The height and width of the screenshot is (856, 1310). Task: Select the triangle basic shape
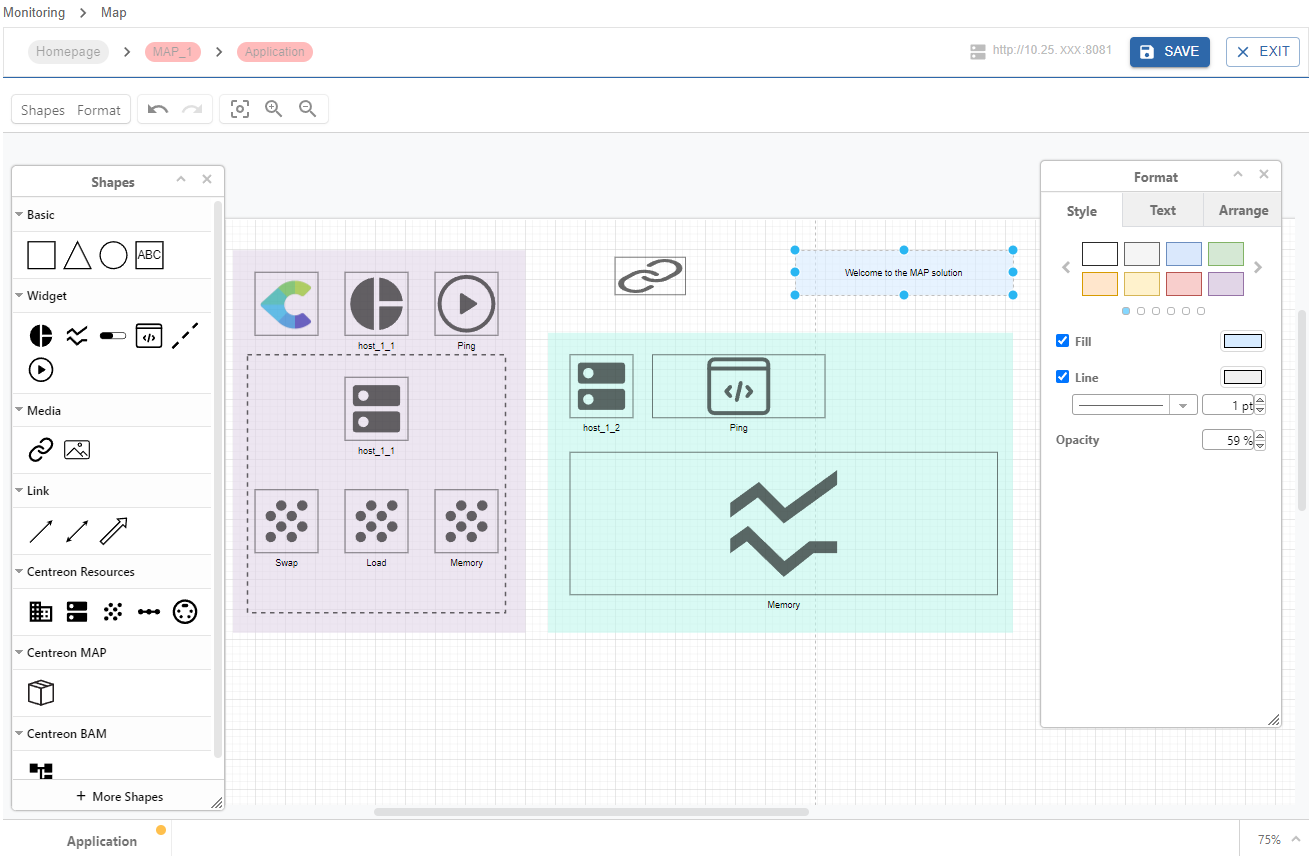point(77,255)
